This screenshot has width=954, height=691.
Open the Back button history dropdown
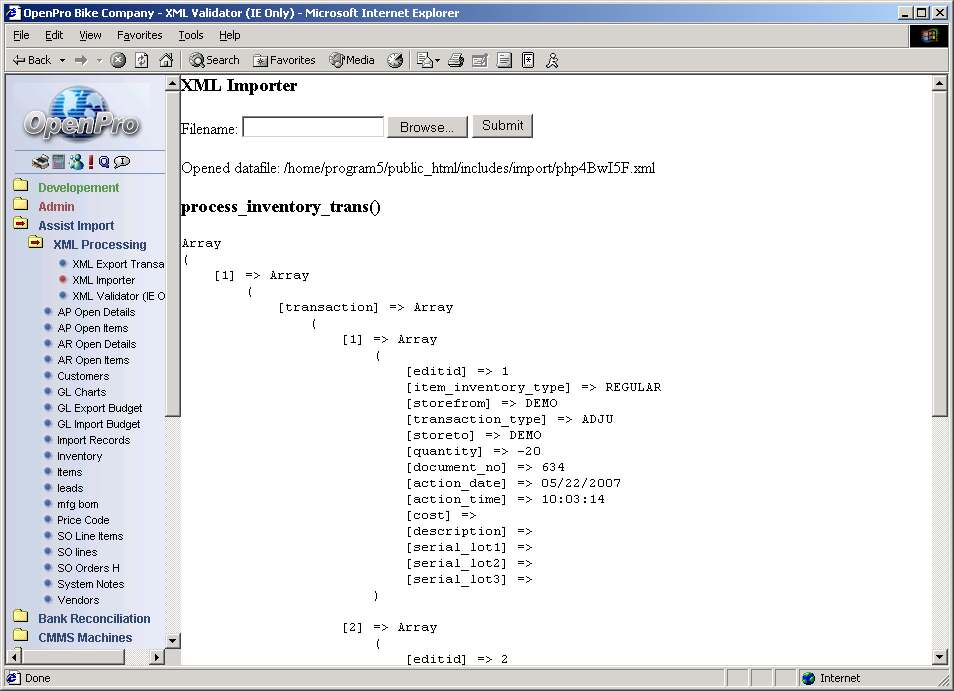click(62, 60)
